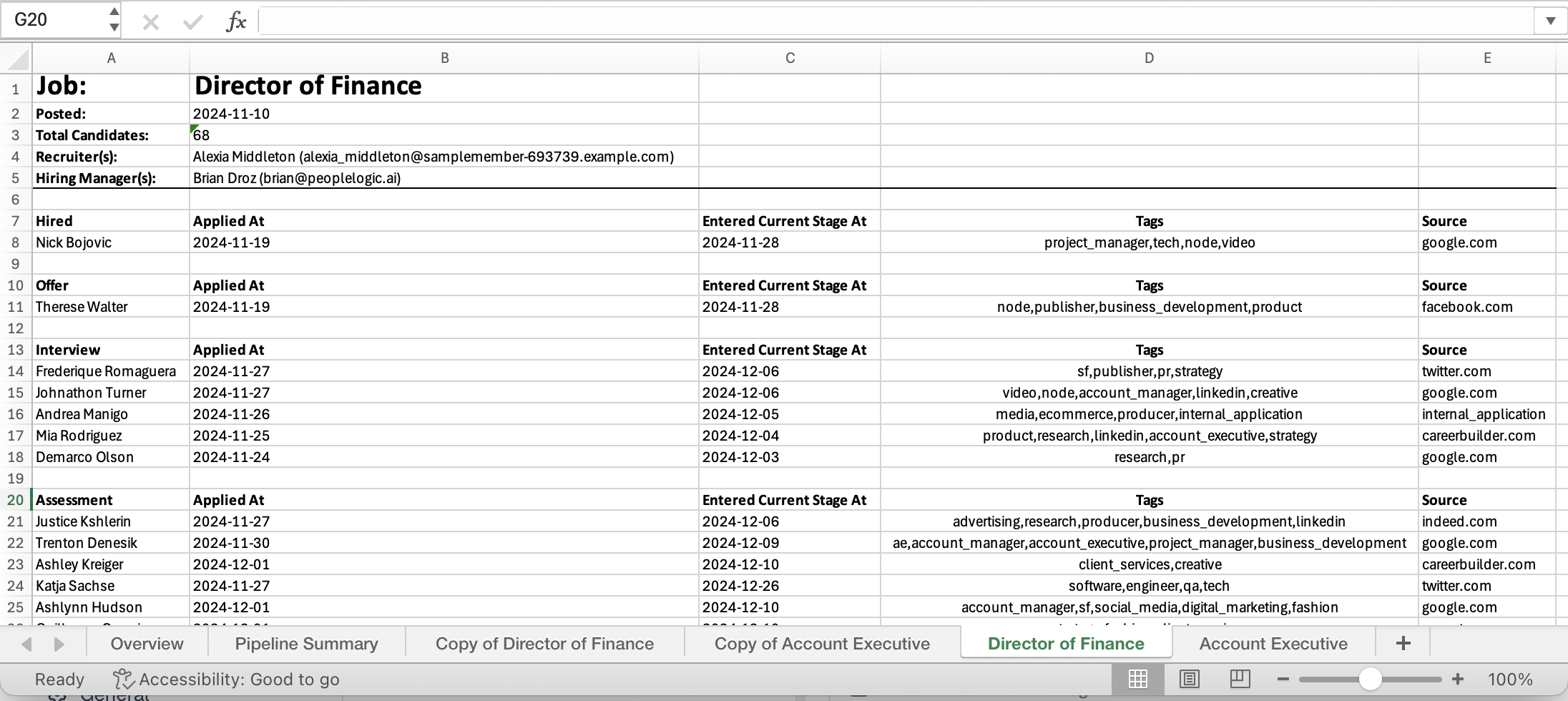Image resolution: width=1568 pixels, height=701 pixels.
Task: Click the Enter checkmark icon in formula bar
Action: click(x=192, y=20)
